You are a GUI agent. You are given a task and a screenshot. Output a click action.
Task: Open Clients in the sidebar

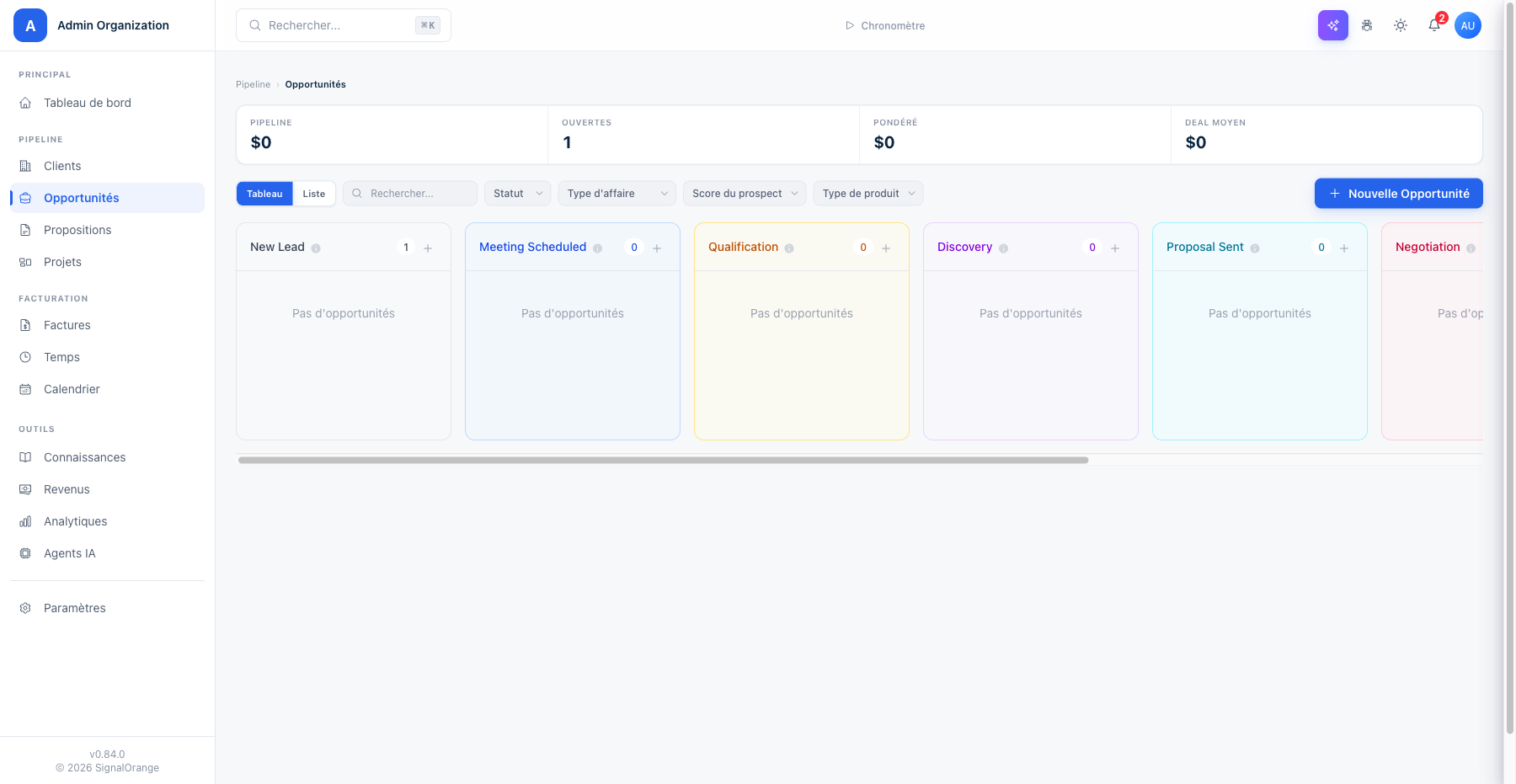107,166
